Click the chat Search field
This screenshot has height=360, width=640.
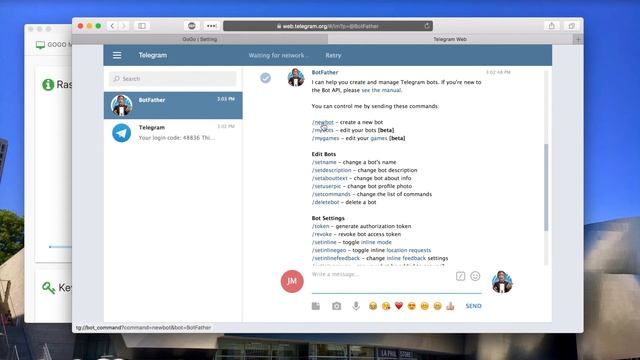pyautogui.click(x=173, y=78)
